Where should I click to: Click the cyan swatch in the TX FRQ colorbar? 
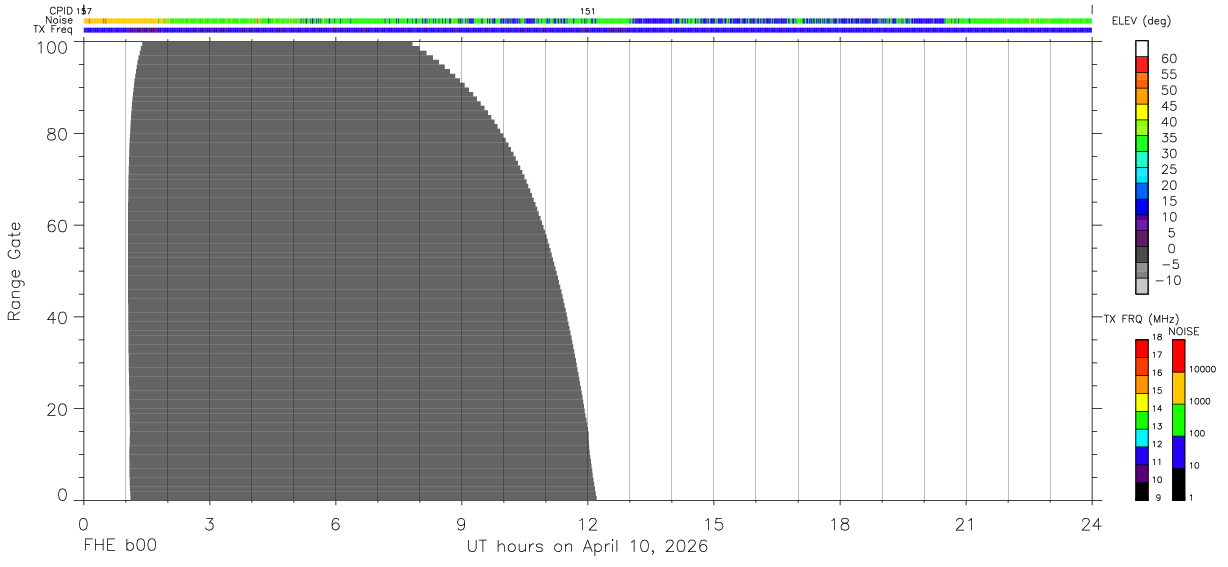[x=1141, y=438]
